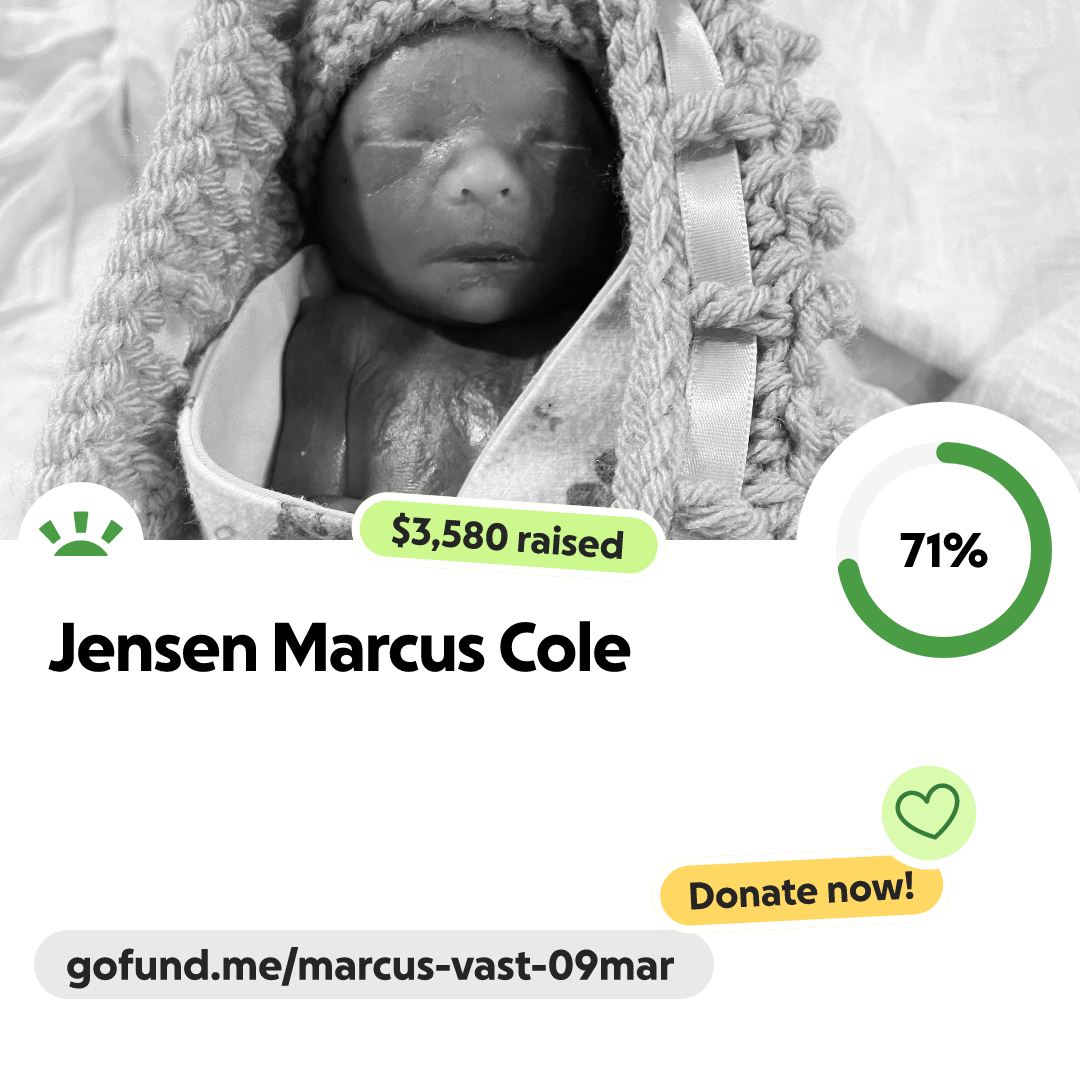Click the word "raised" on the green badge
Screen dimensions: 1080x1080
570,543
